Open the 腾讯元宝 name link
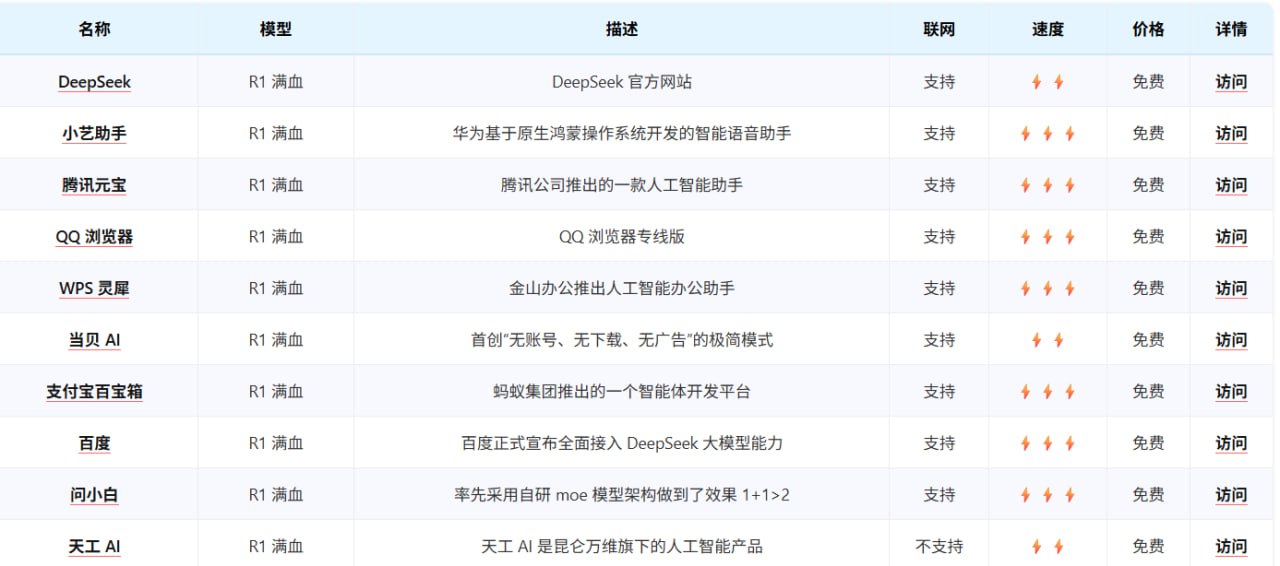This screenshot has width=1280, height=566. (x=94, y=185)
